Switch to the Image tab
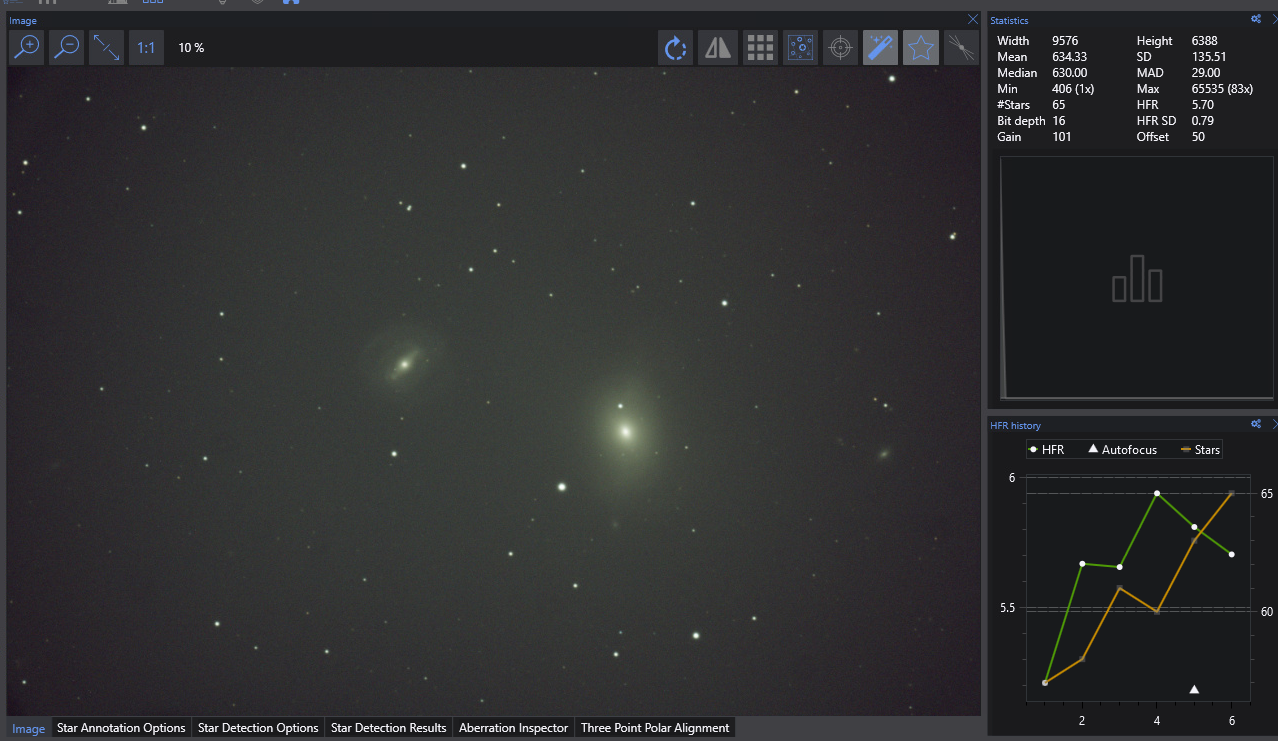This screenshot has width=1278, height=741. (x=28, y=728)
